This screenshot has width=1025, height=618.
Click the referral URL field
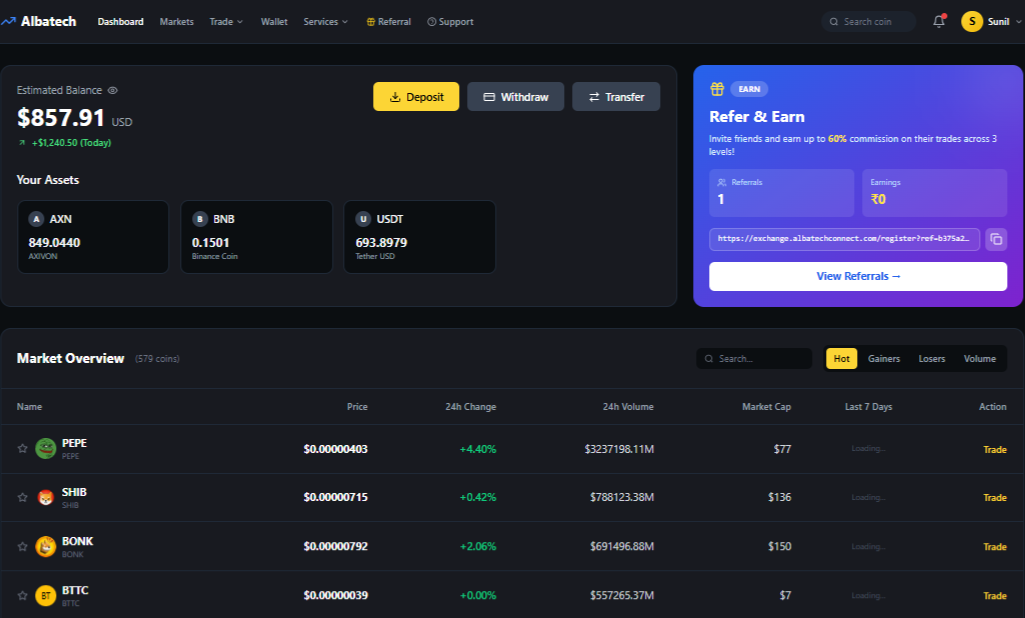point(844,239)
